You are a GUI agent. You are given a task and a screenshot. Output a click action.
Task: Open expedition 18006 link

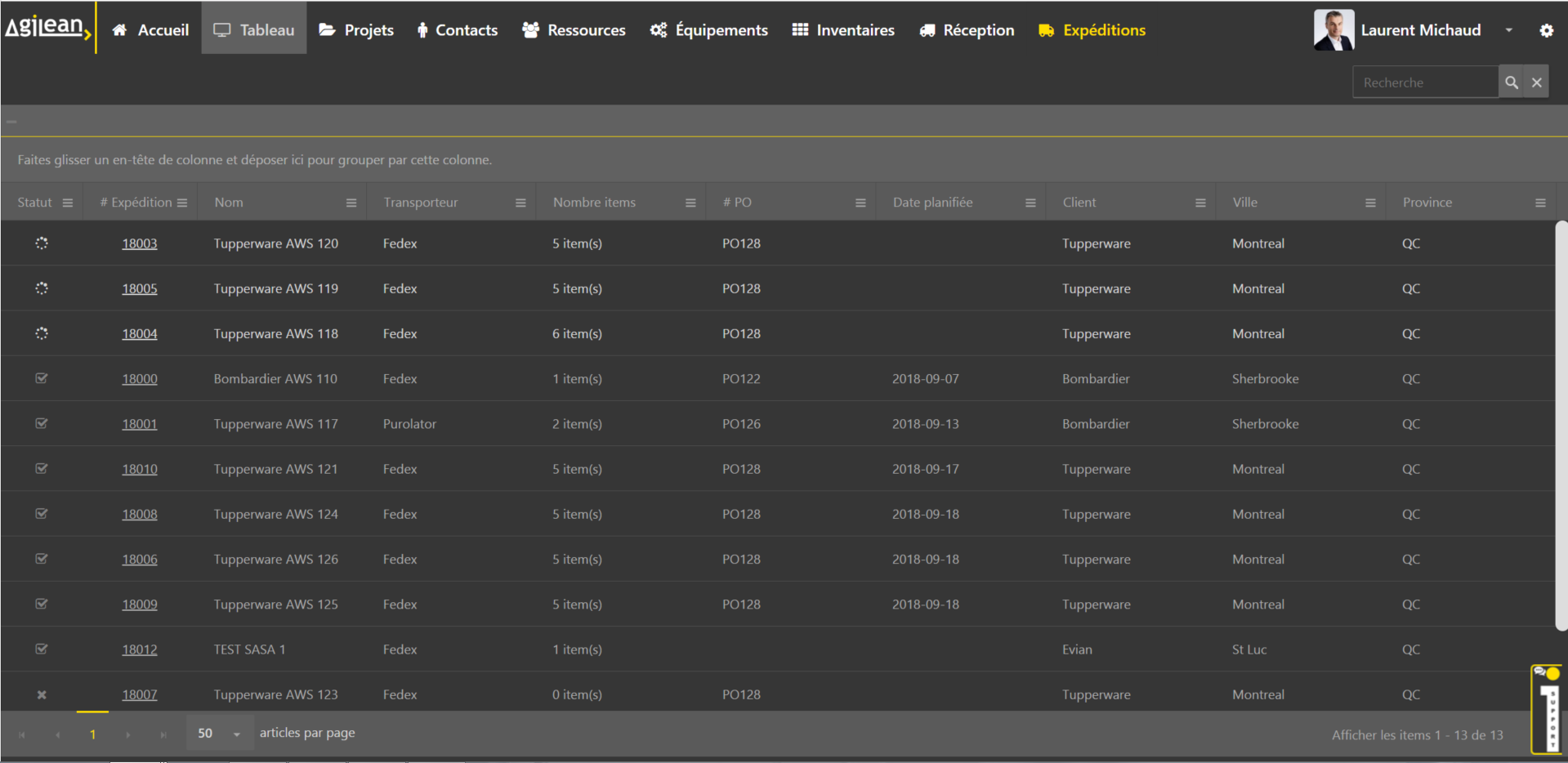140,560
